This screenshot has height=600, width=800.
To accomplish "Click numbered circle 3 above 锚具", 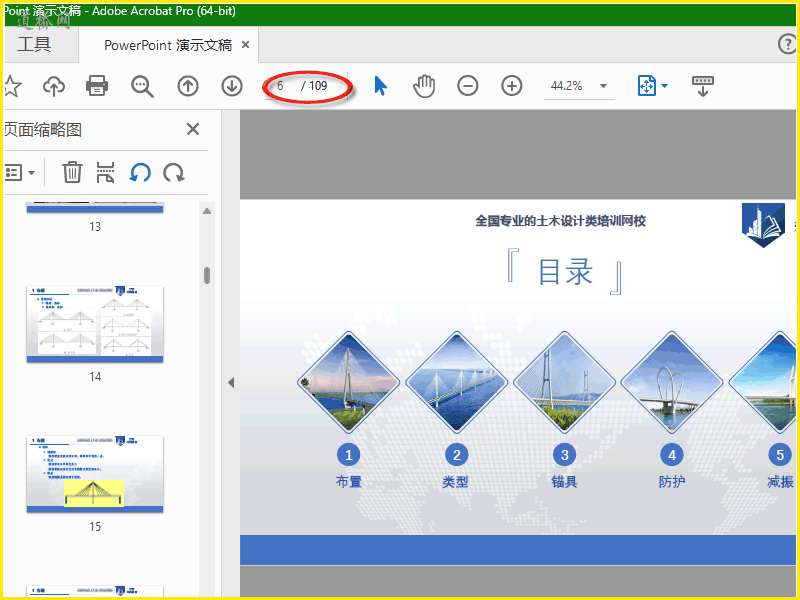I will (564, 455).
